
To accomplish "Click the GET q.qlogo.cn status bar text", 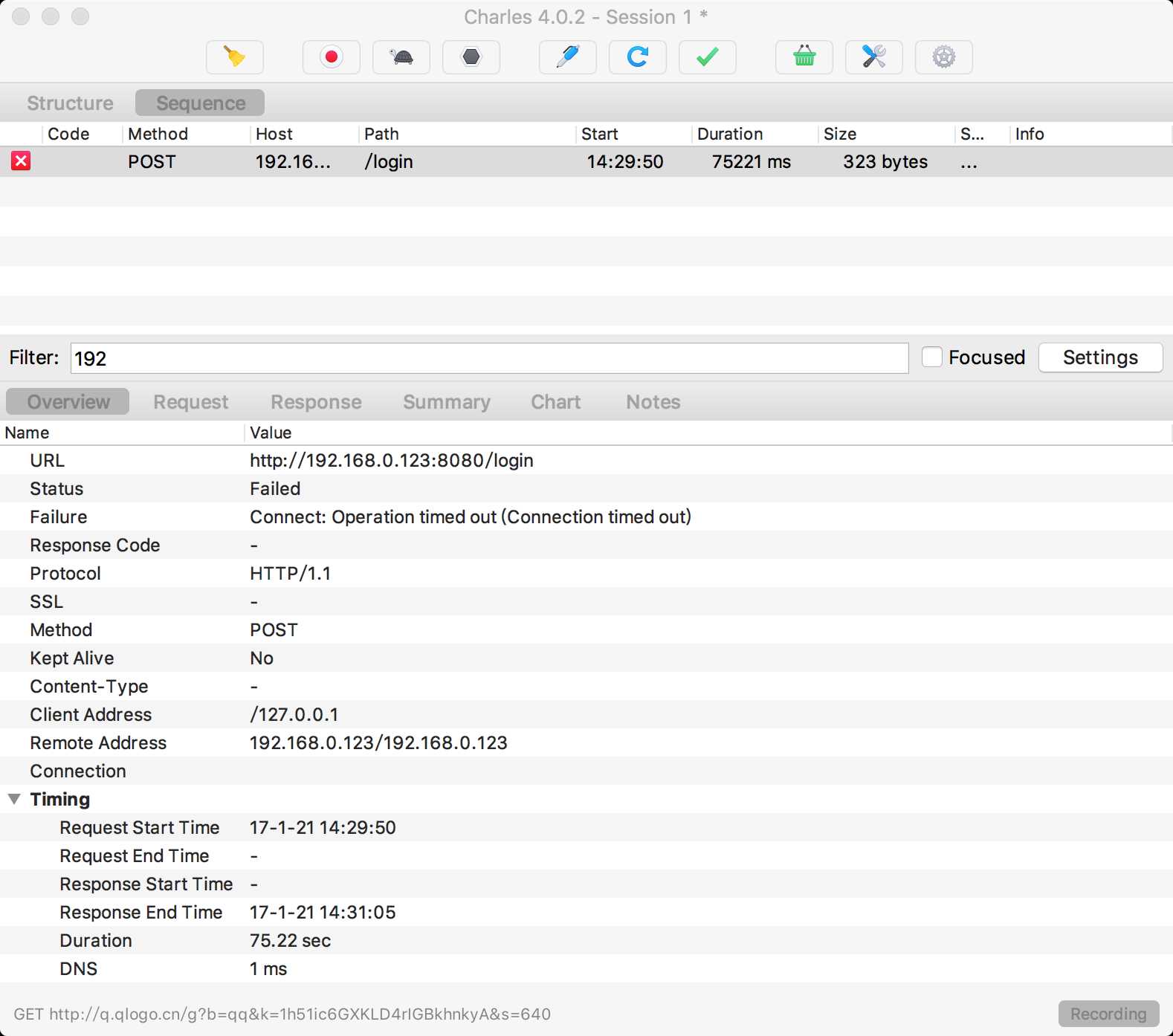I will point(282,1014).
